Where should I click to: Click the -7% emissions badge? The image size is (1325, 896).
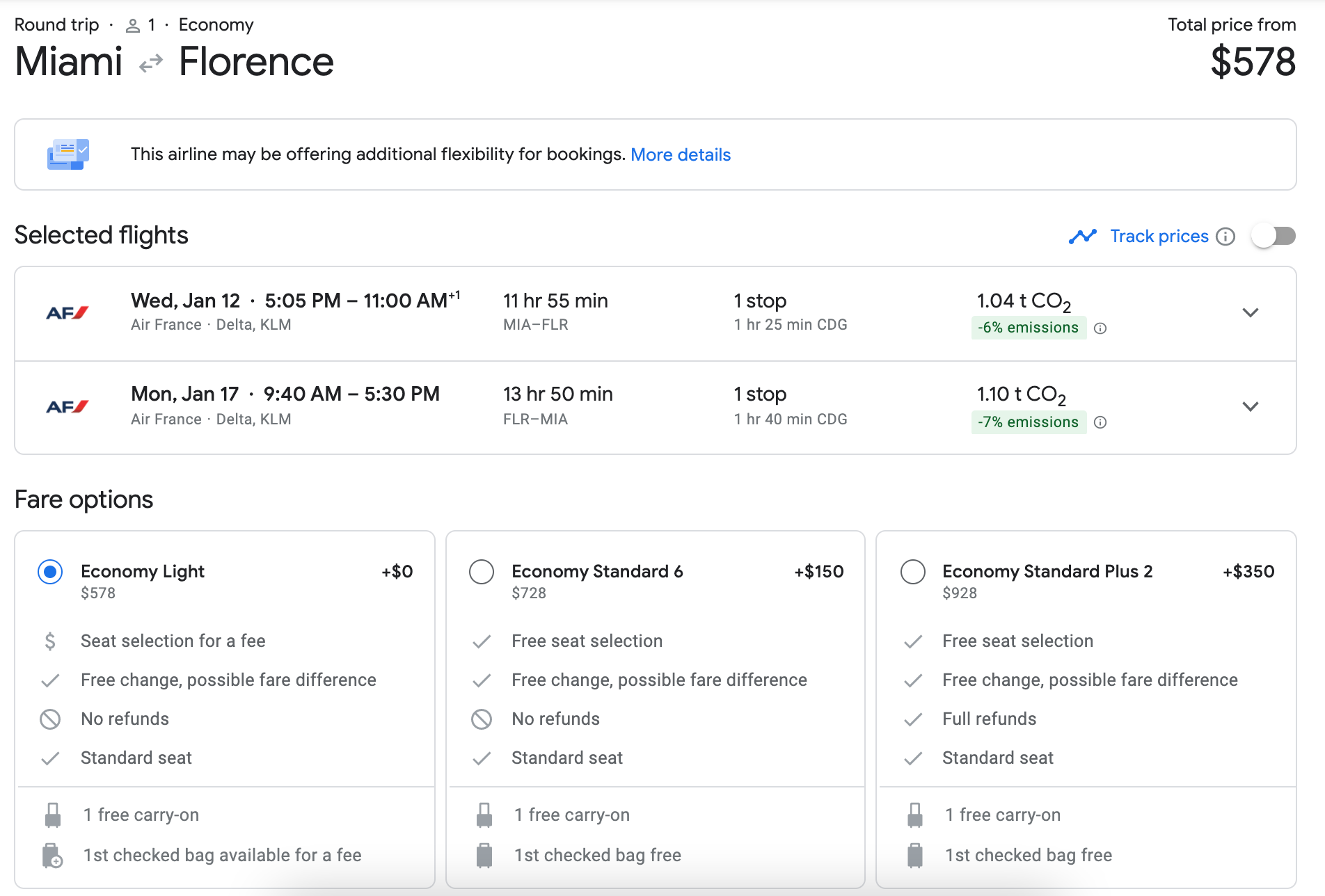click(x=1028, y=422)
